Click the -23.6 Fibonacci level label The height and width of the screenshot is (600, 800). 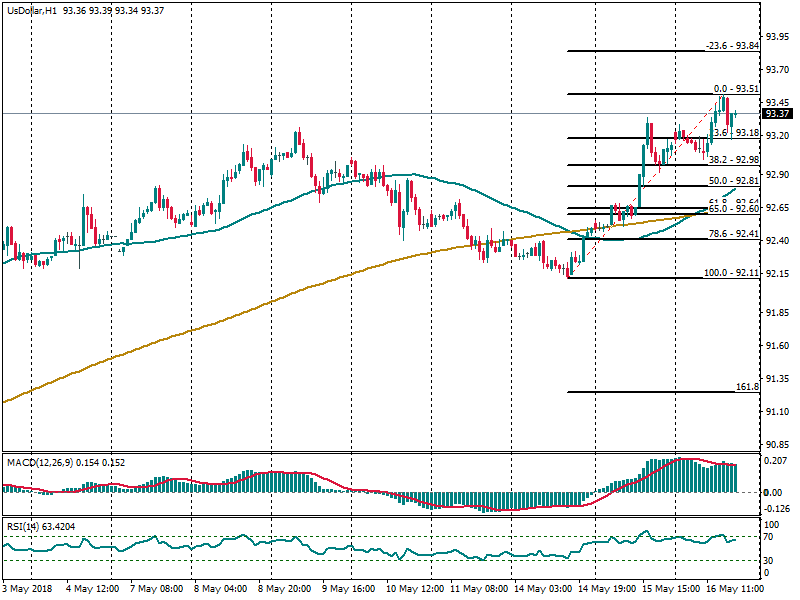pos(730,46)
